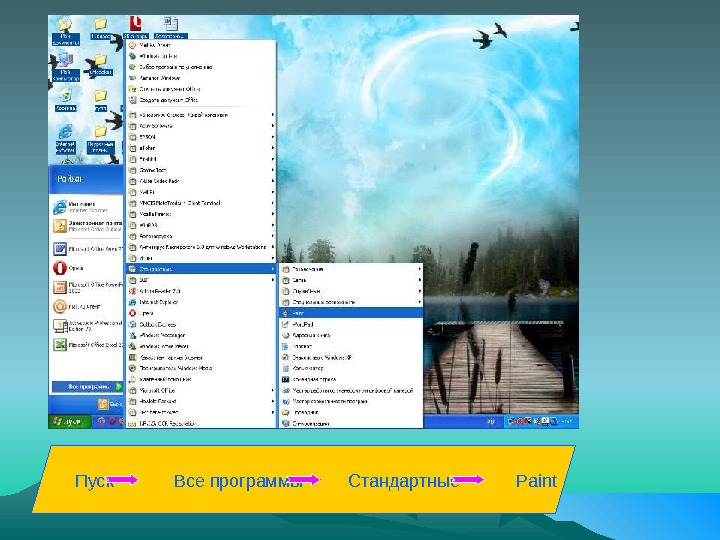This screenshot has height=540, width=720.
Task: Expand the Развлечения submenu arrow
Action: coord(420,269)
